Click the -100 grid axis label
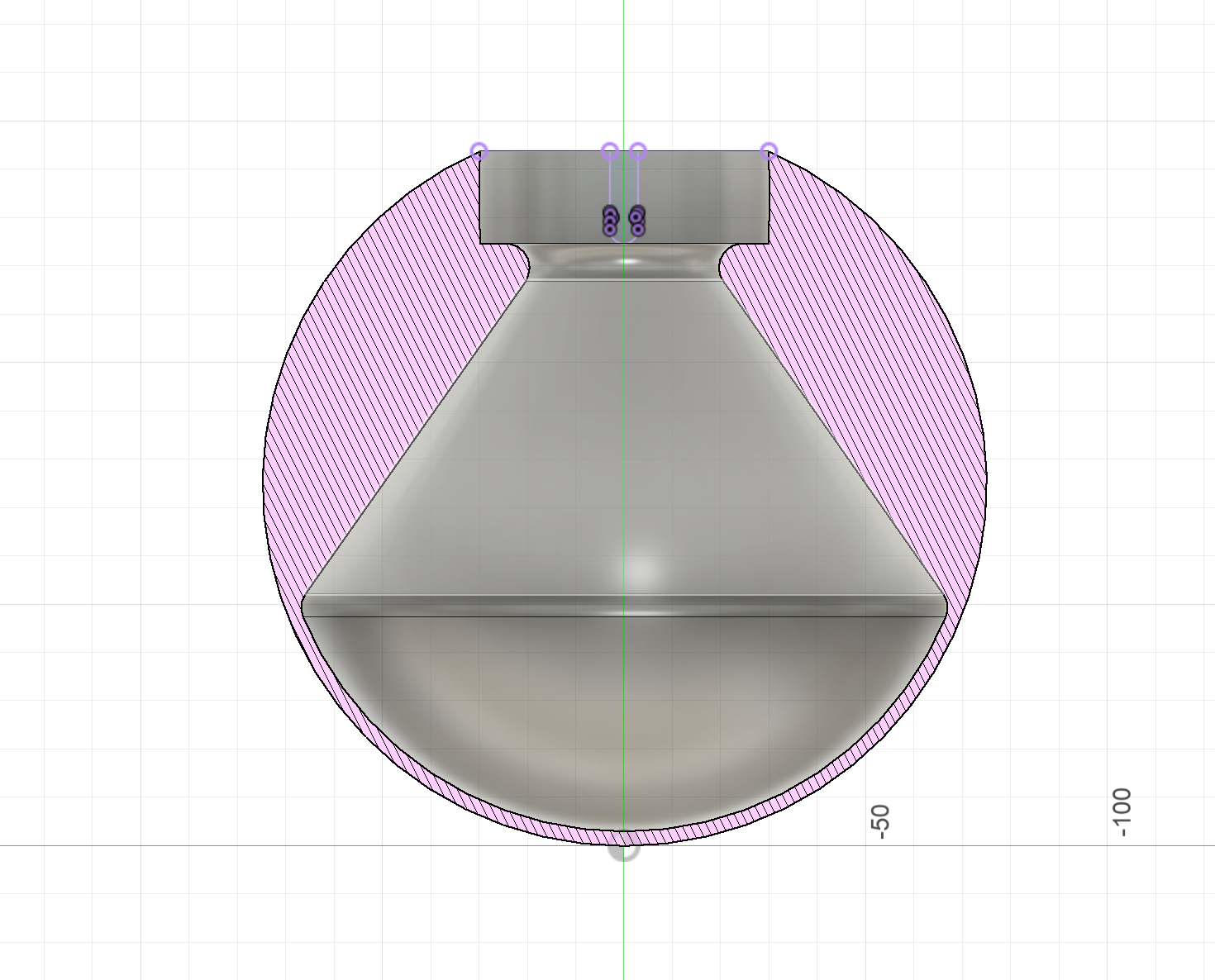 click(x=1121, y=812)
